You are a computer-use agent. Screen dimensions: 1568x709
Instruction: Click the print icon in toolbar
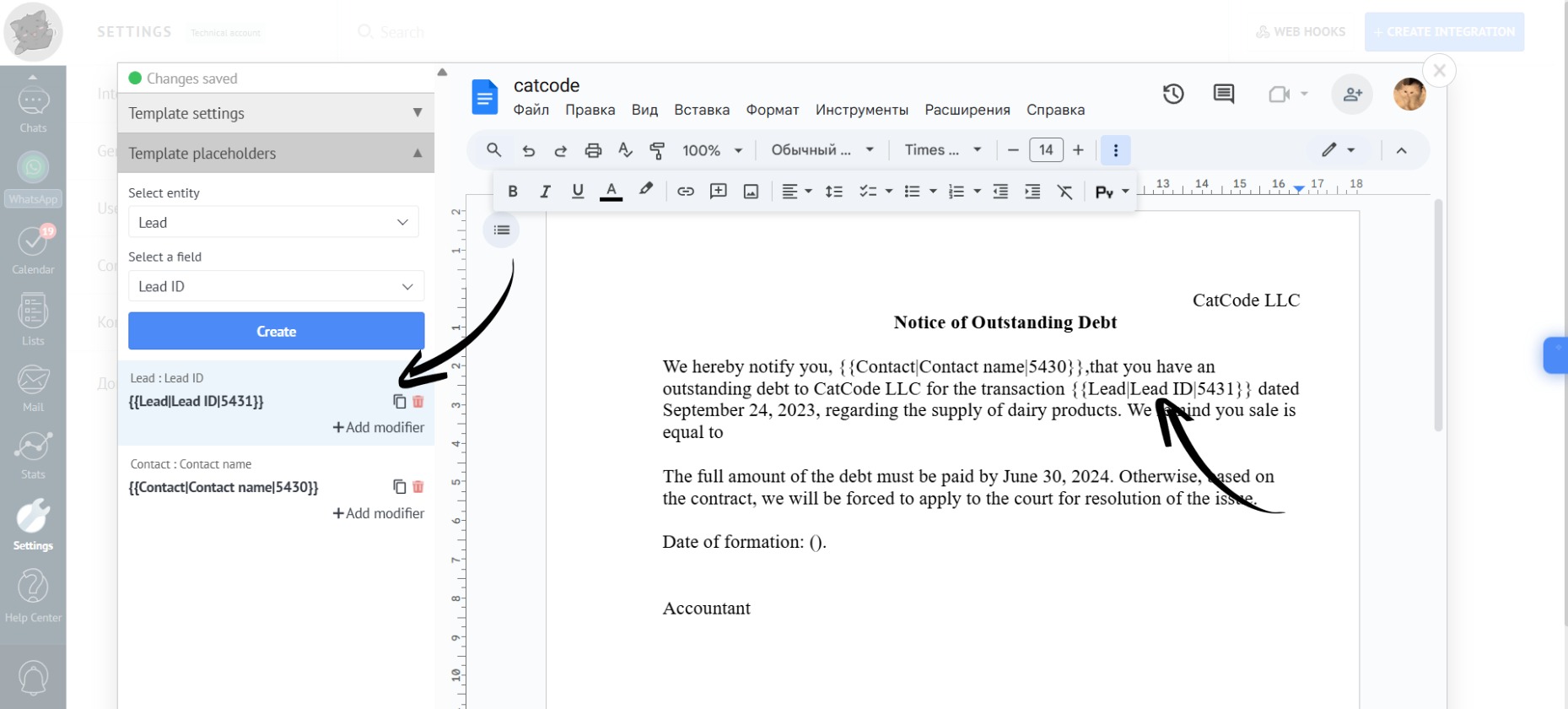point(593,150)
